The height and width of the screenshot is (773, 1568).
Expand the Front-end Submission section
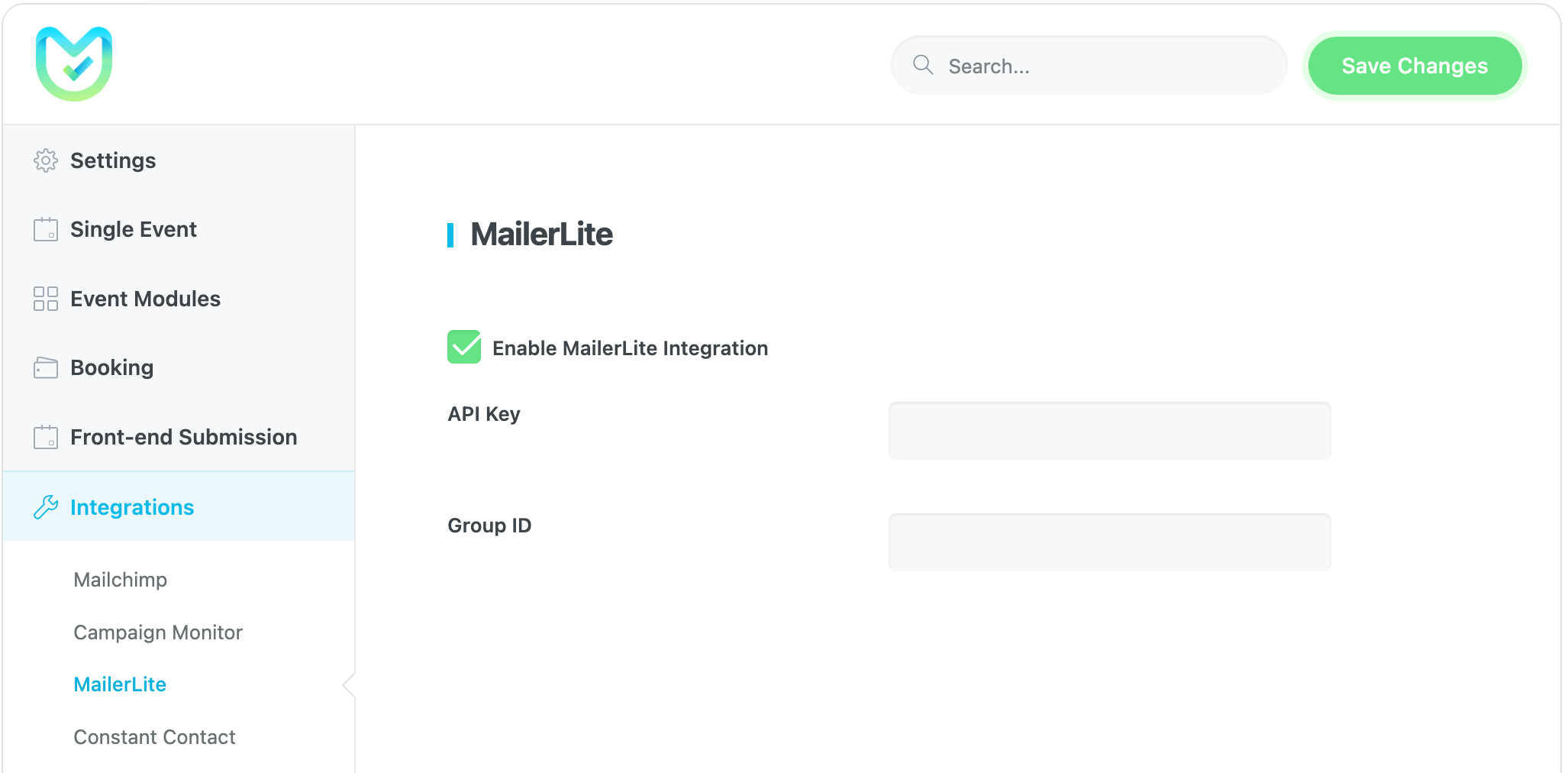click(x=184, y=437)
